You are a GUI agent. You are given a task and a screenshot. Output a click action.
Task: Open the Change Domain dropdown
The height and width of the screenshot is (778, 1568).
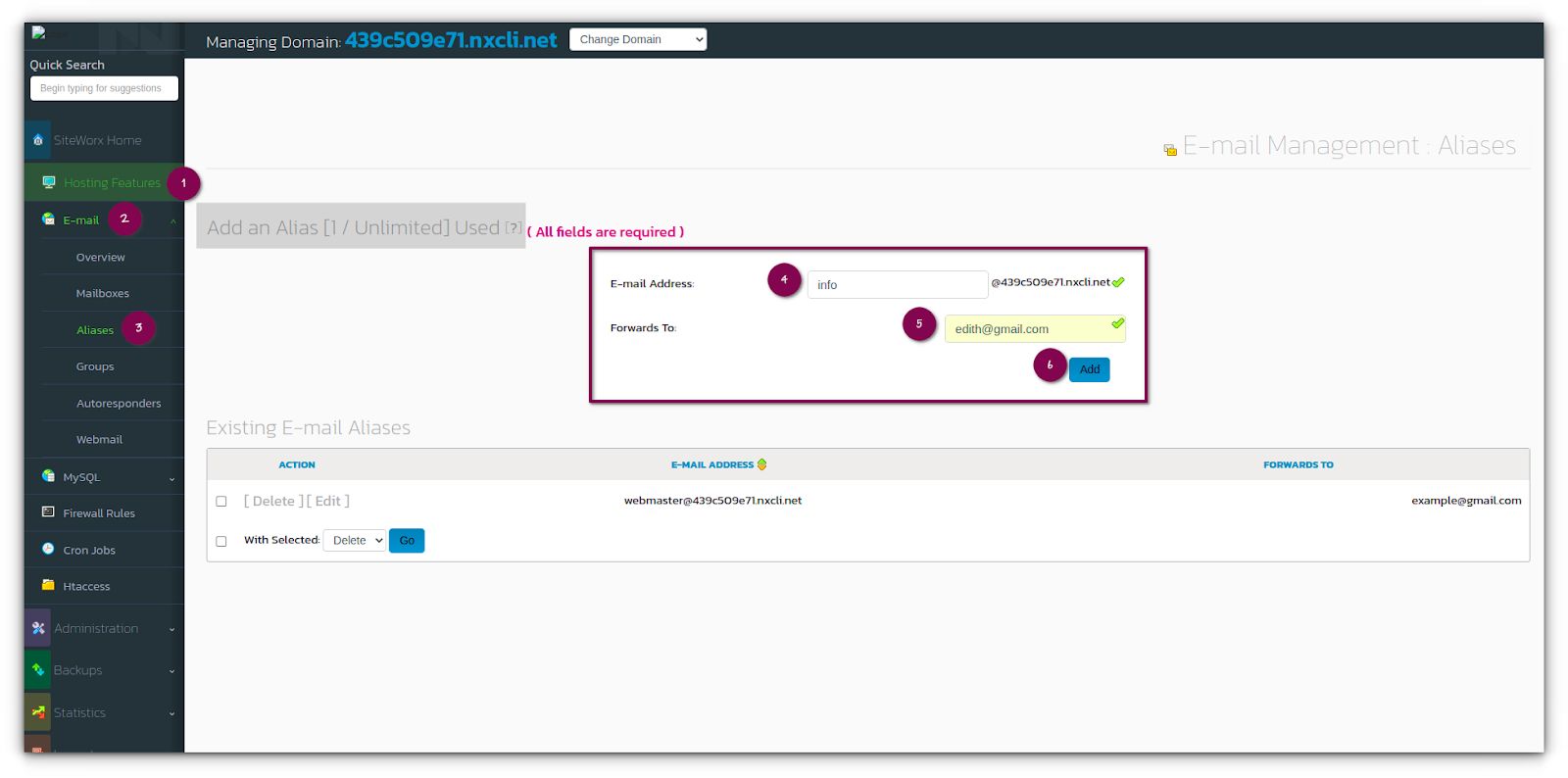[638, 39]
